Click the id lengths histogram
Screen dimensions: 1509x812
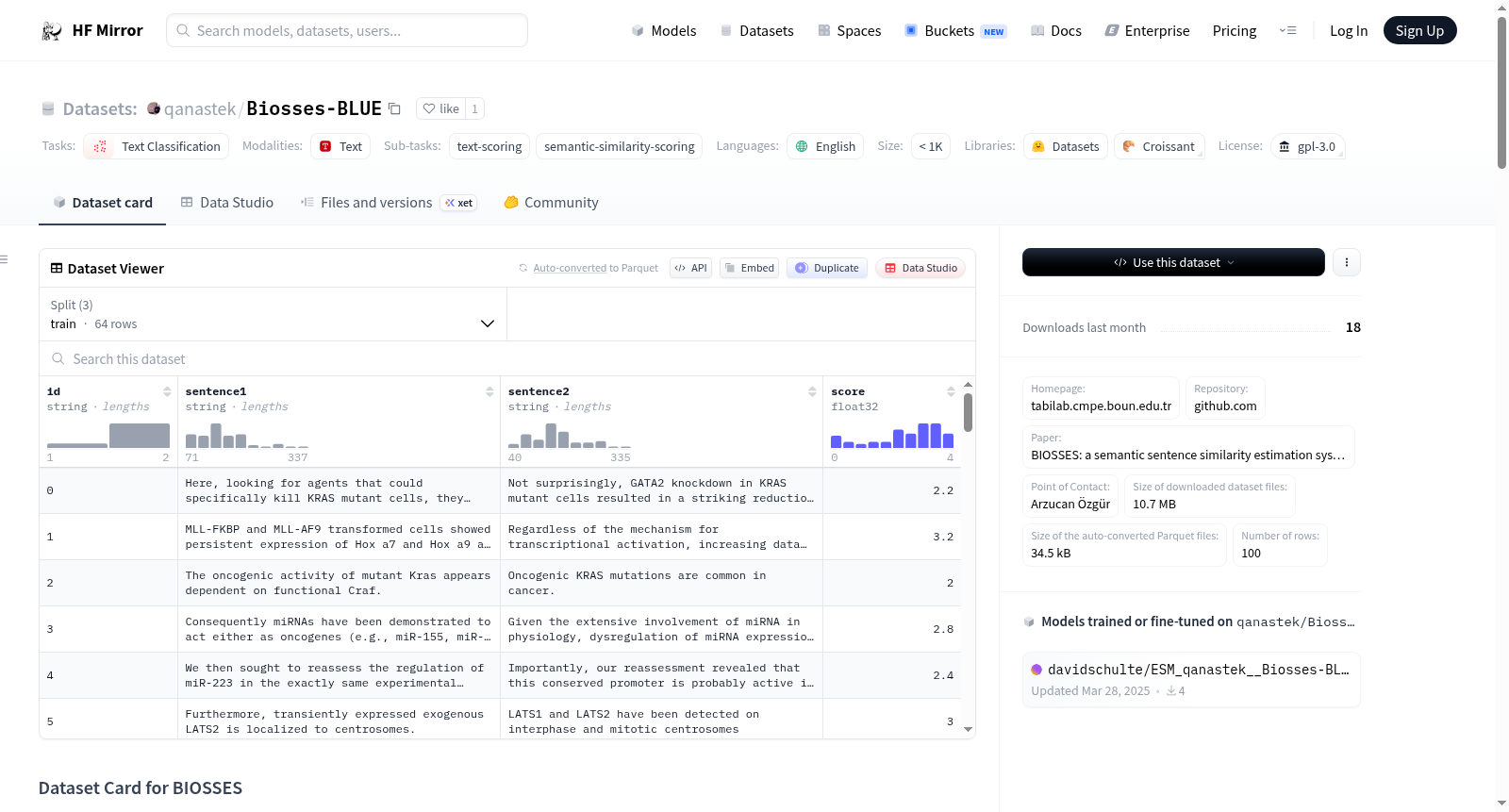coord(108,435)
